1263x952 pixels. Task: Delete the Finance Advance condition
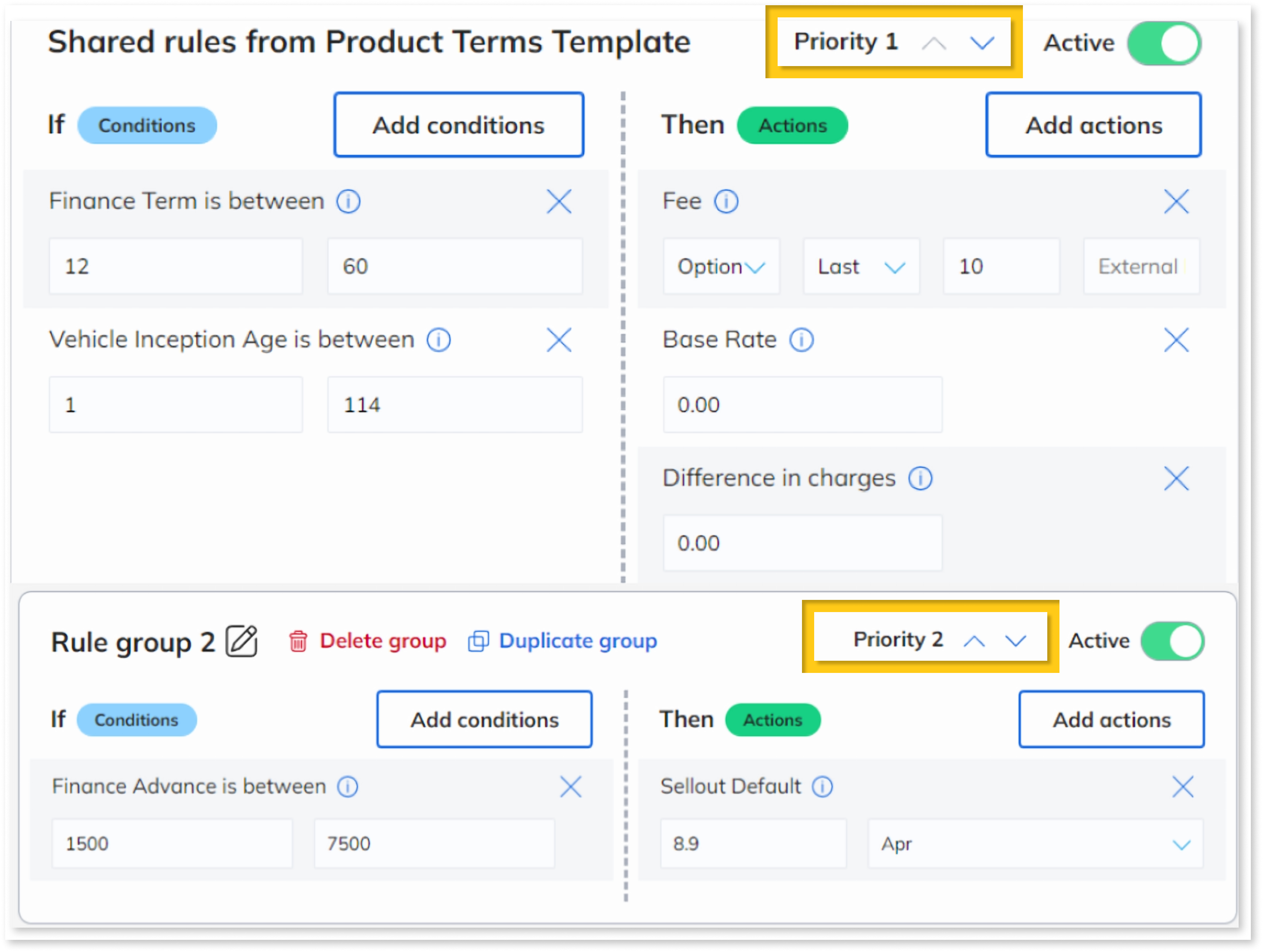pyautogui.click(x=571, y=787)
